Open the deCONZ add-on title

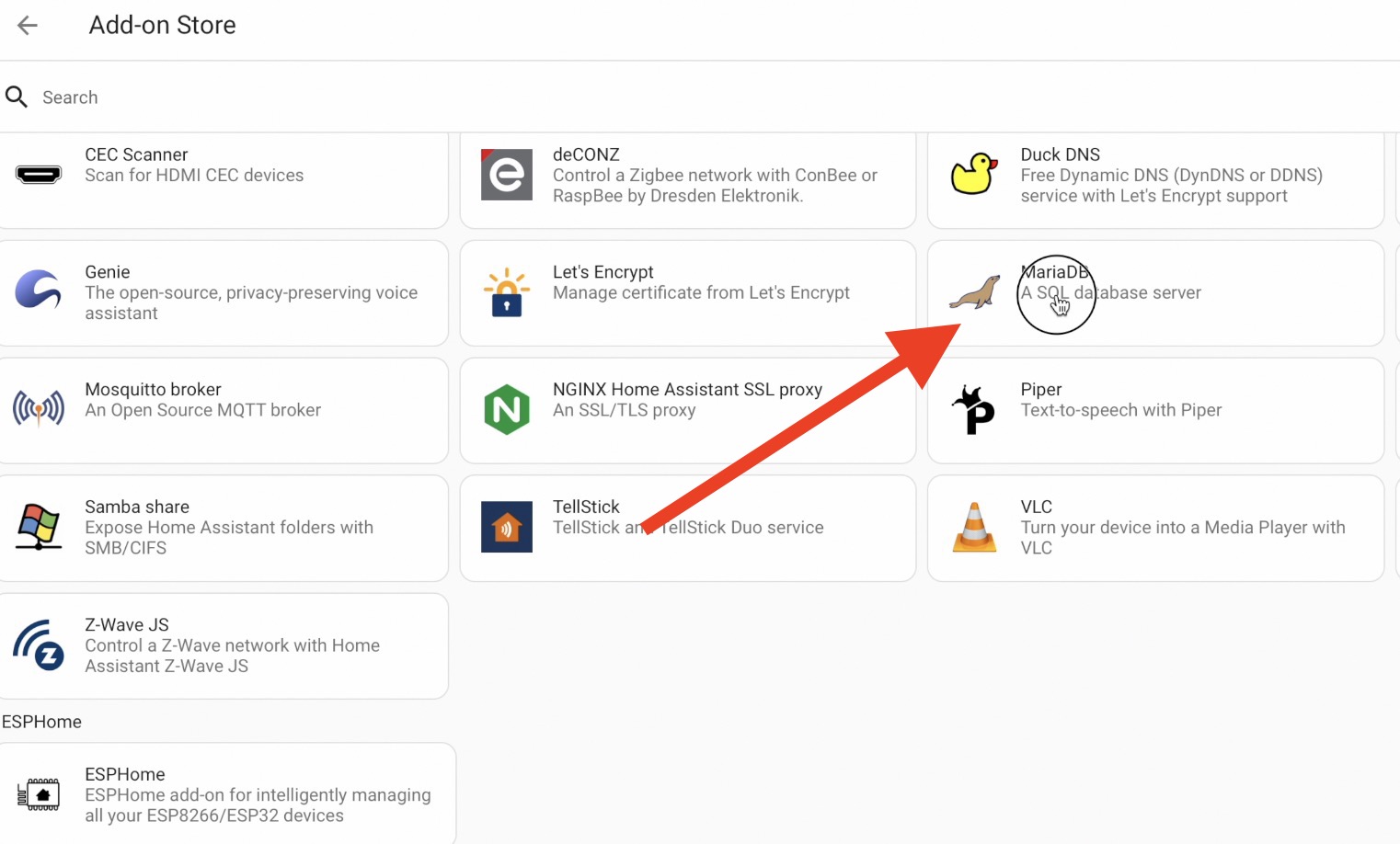coord(586,154)
